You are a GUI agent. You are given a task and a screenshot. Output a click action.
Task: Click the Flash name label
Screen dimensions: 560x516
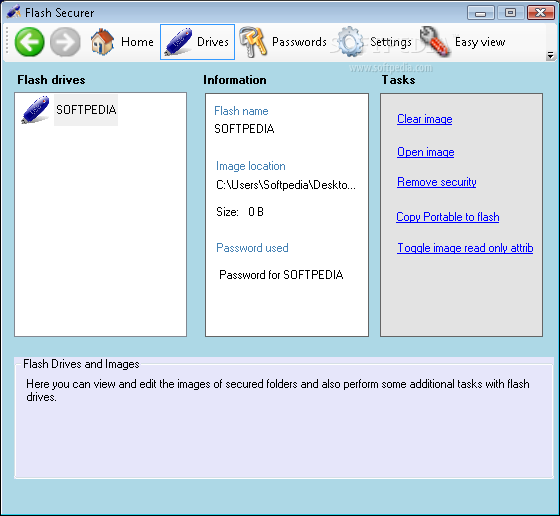pos(241,111)
